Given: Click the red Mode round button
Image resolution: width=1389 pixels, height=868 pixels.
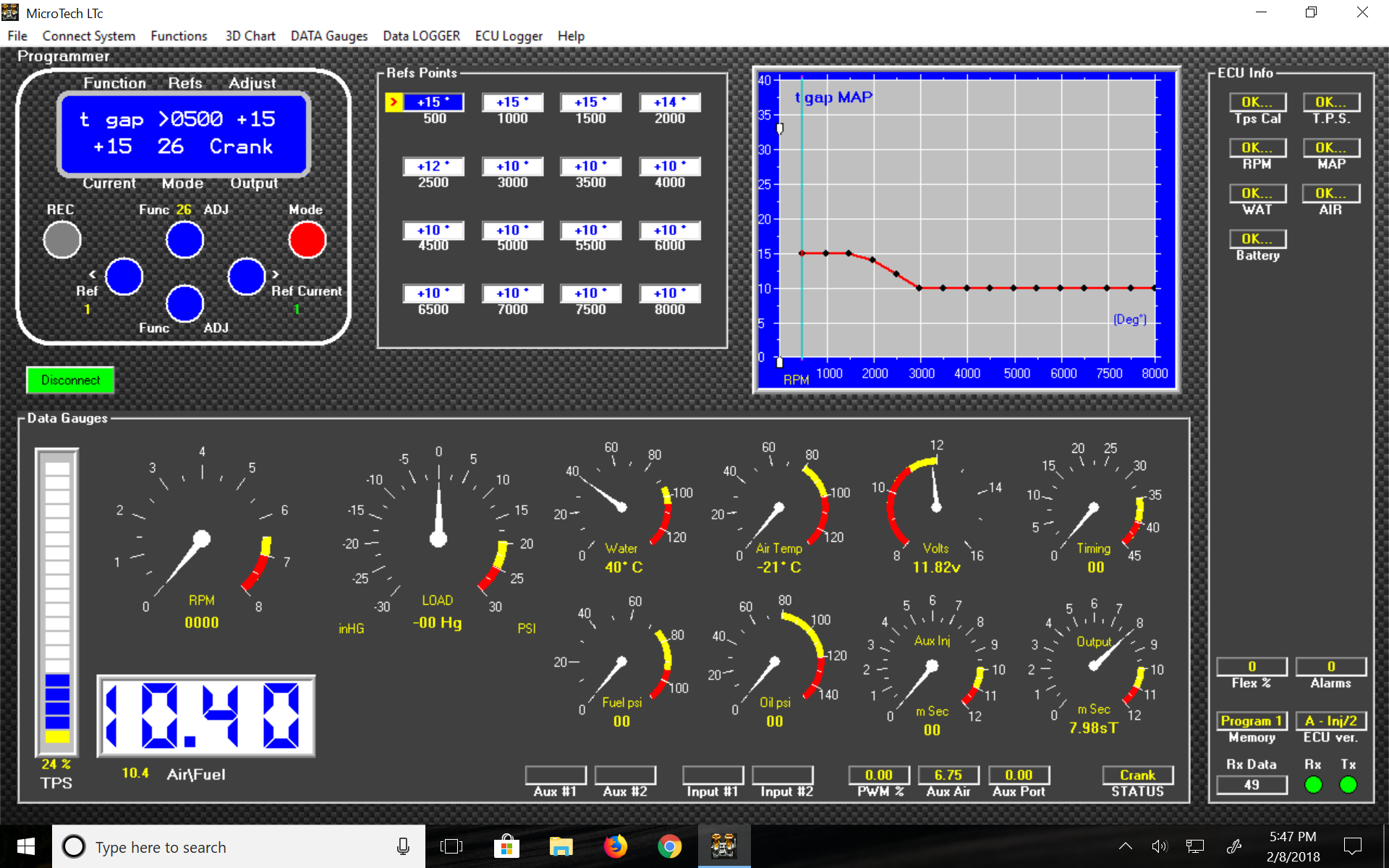Looking at the screenshot, I should pos(307,240).
